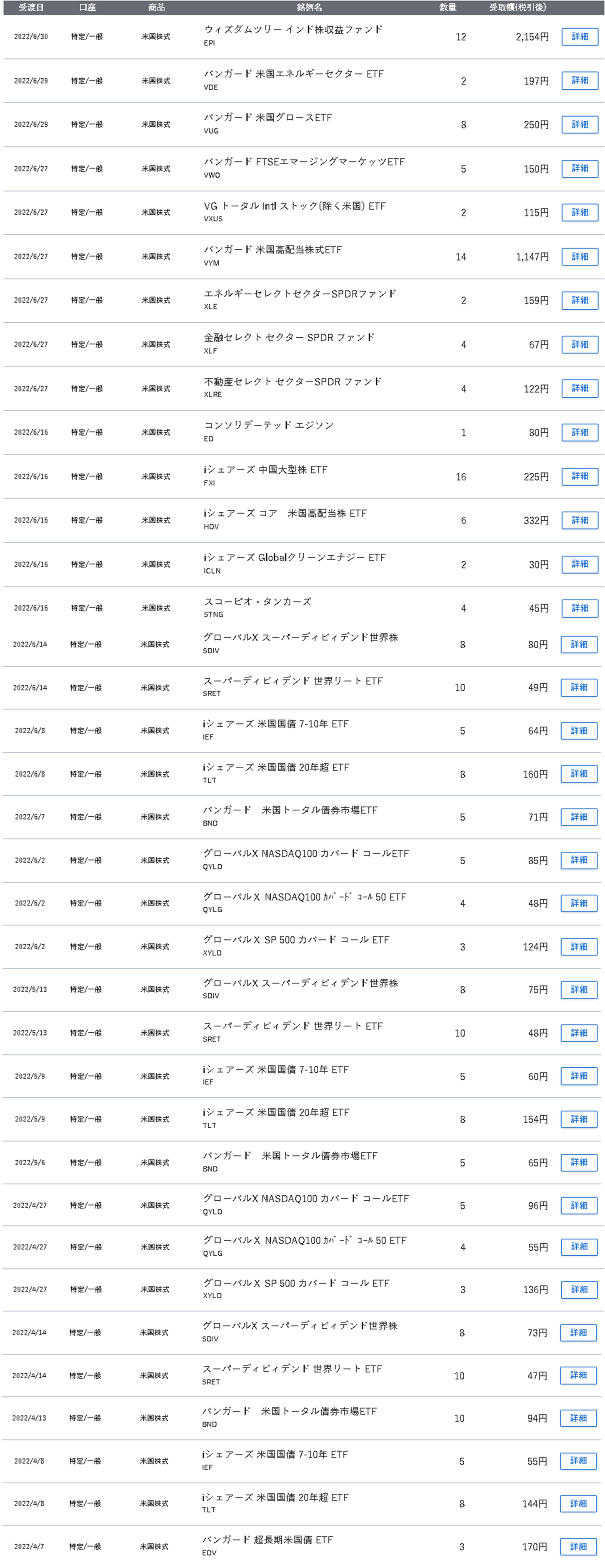Open 詳細 for the EDV payment on 2022/4/7
This screenshot has height=1568, width=605.
[x=577, y=1546]
